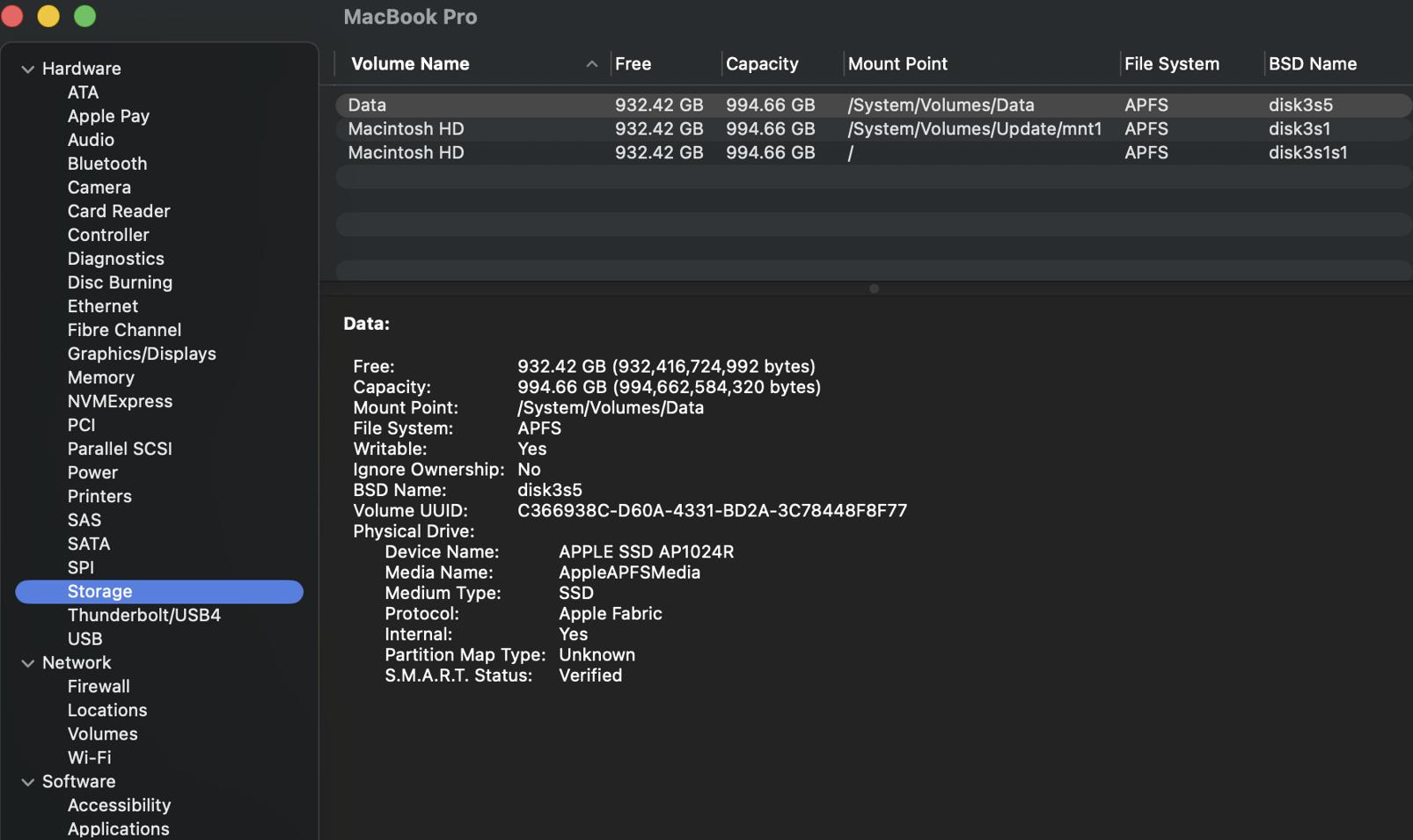Select Locations under Network
The image size is (1413, 840).
tap(107, 710)
